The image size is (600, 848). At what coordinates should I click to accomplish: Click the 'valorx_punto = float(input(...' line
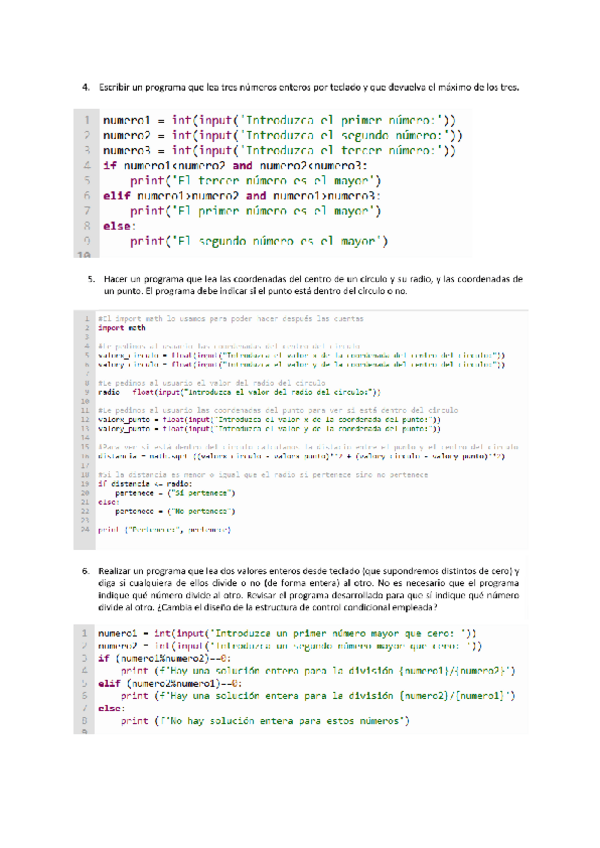coord(269,420)
